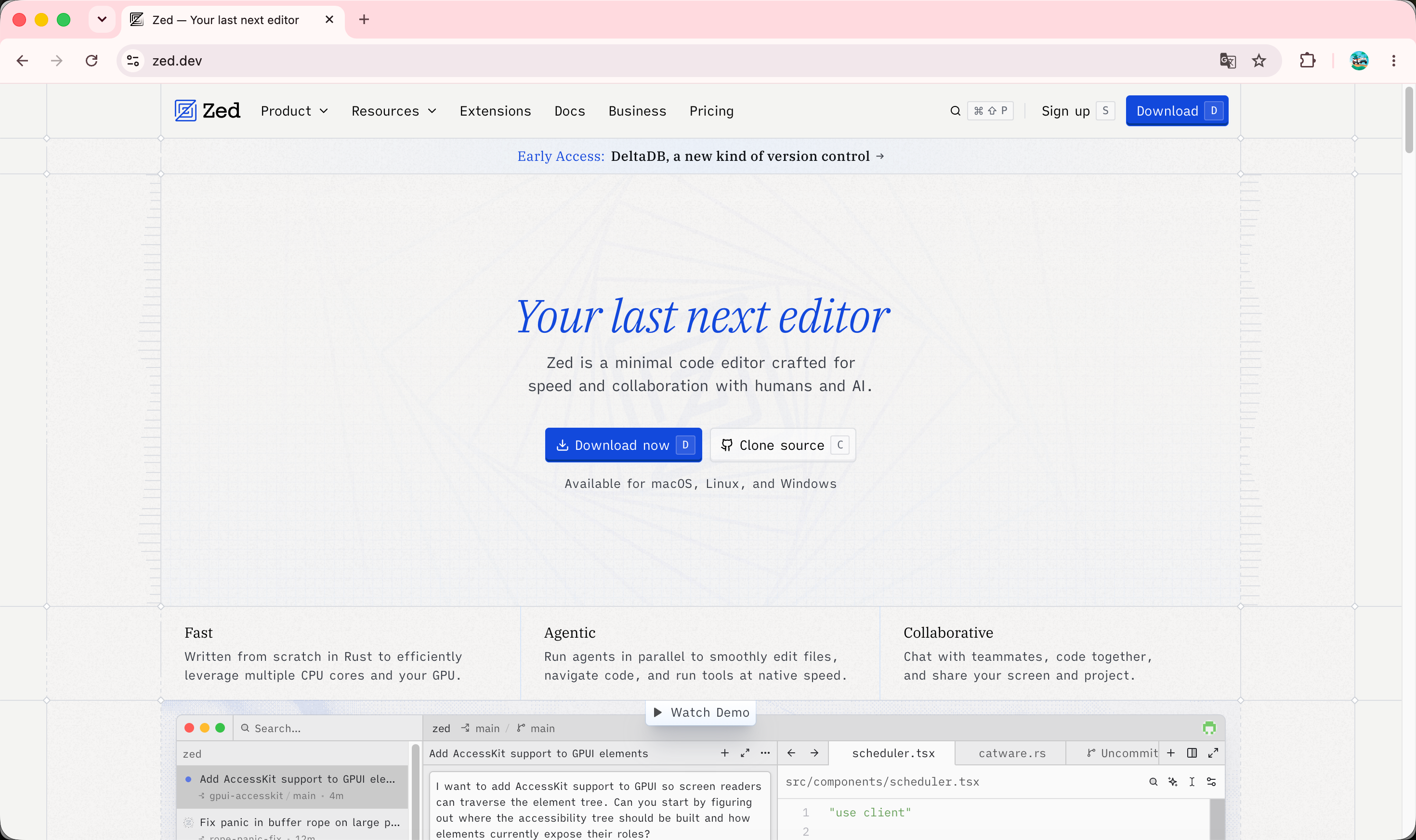Click the command palette shortcut hint ⌘⇧P
Image resolution: width=1416 pixels, height=840 pixels.
point(990,111)
